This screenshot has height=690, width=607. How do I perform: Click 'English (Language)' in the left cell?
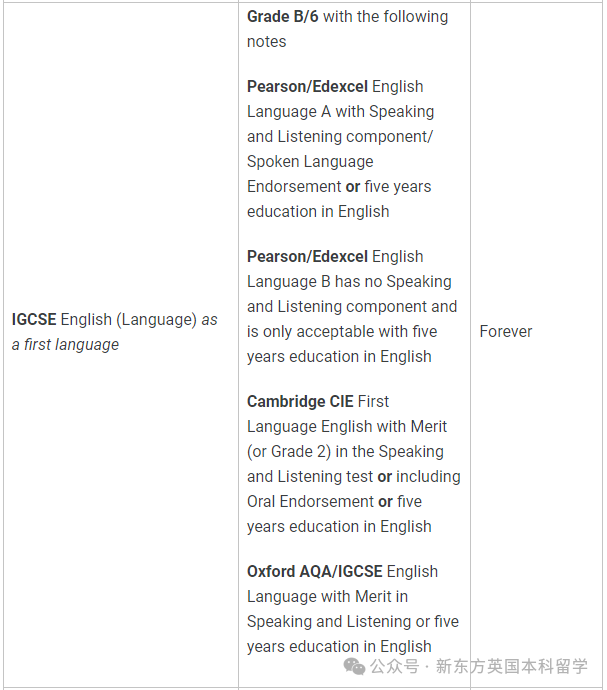[x=129, y=319]
